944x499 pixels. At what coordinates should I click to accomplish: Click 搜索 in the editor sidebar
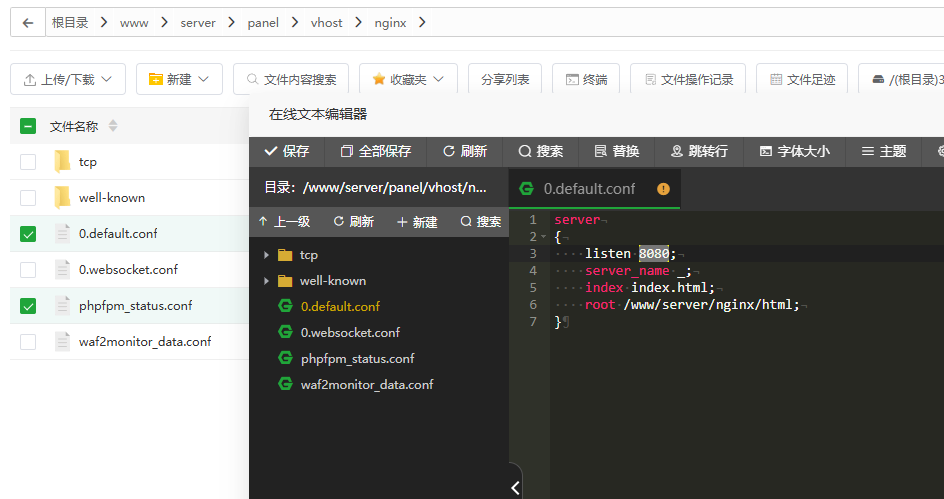tap(480, 222)
